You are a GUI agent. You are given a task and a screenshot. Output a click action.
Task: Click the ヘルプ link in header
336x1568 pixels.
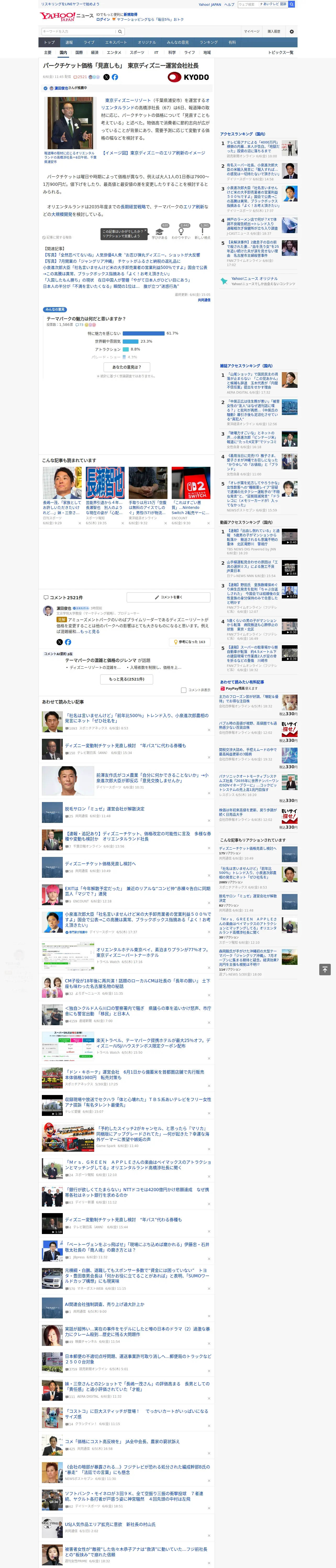coord(229,4)
